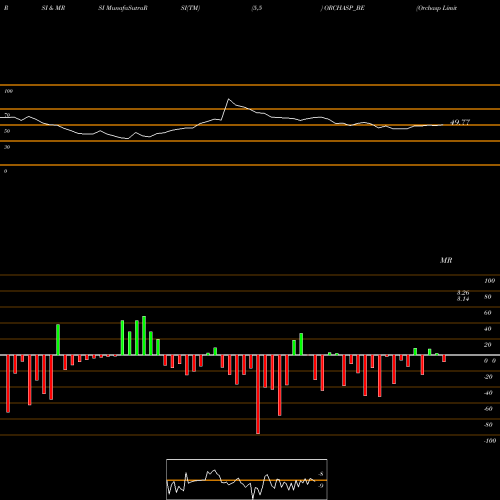Click the current RSI value 49.77

[x=460, y=122]
